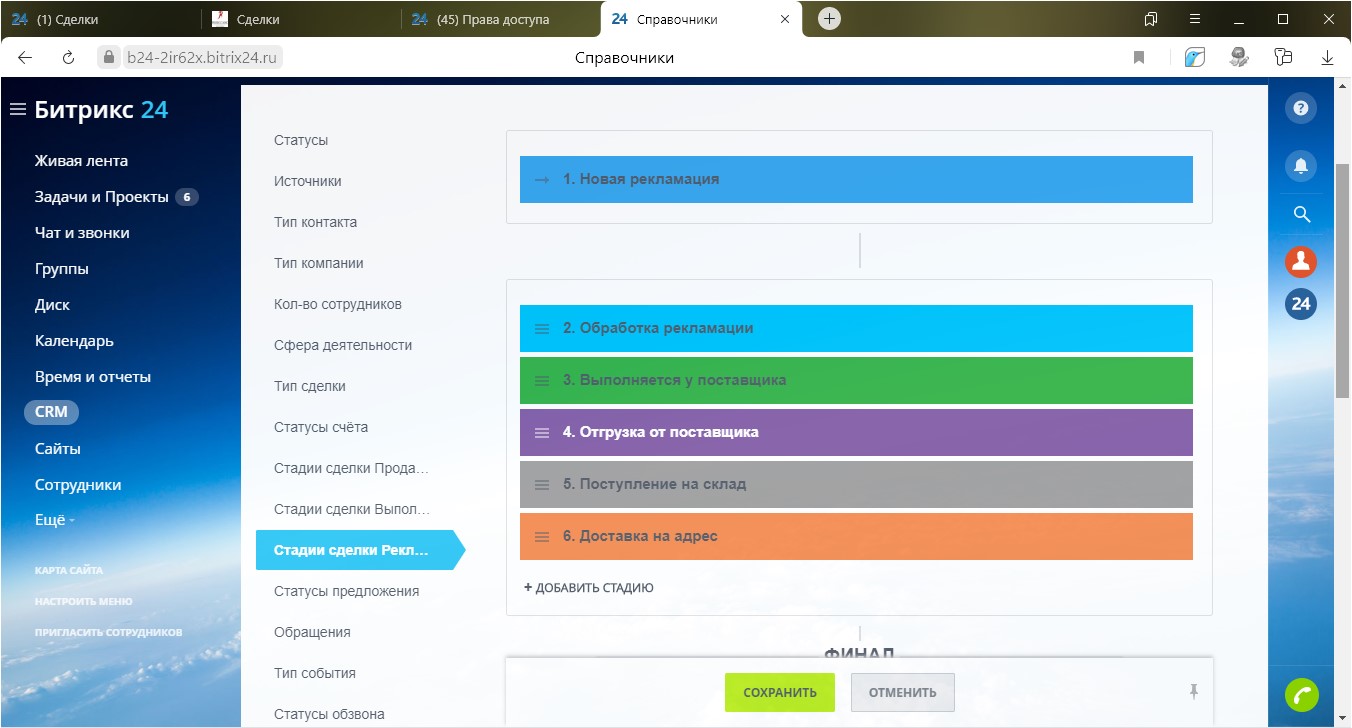The height and width of the screenshot is (728, 1352).
Task: Click the page vertical scrollbar thumb
Action: point(1343,280)
